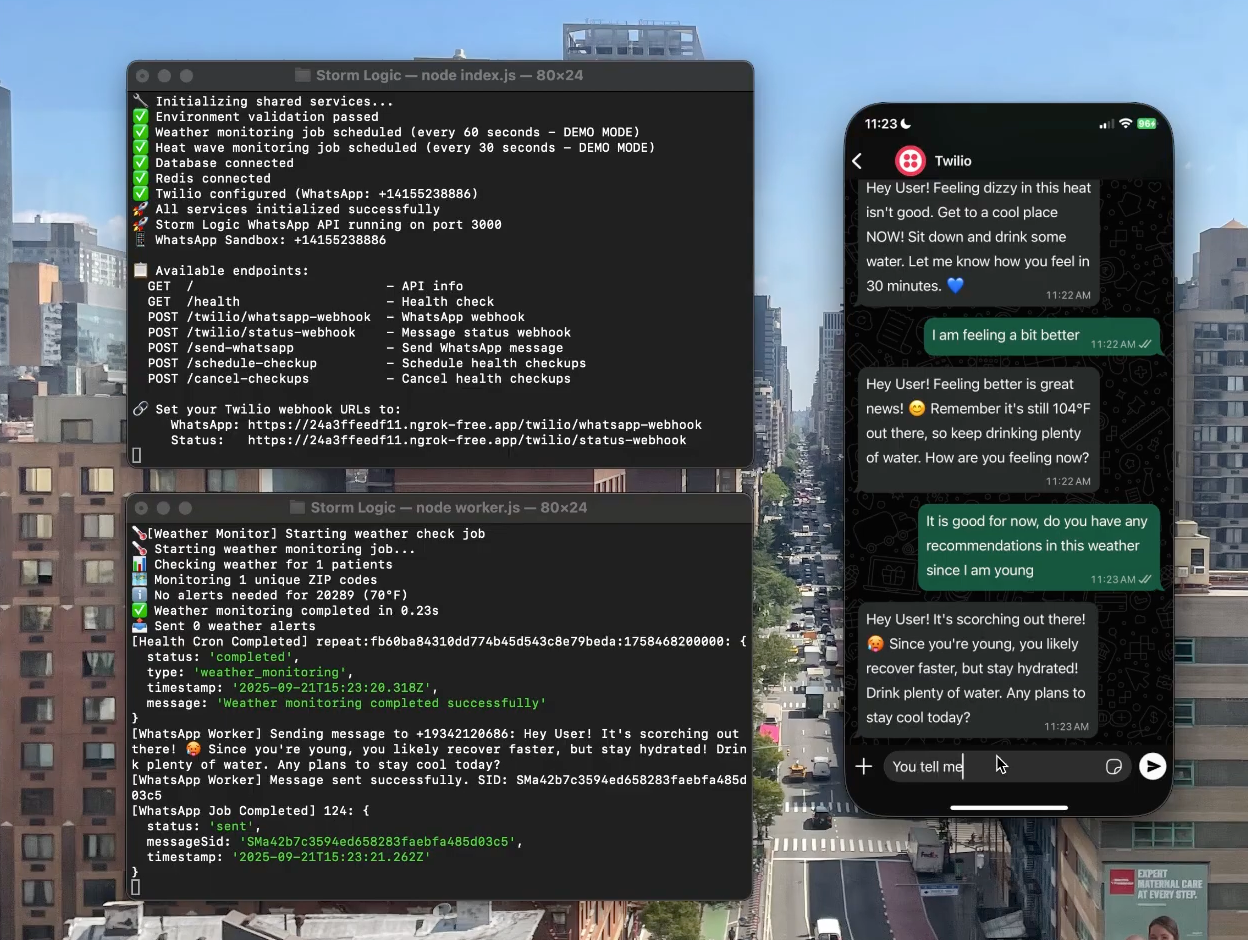Click "Monitoring 1 unique ZIP codes" line
This screenshot has width=1248, height=940.
click(x=255, y=580)
